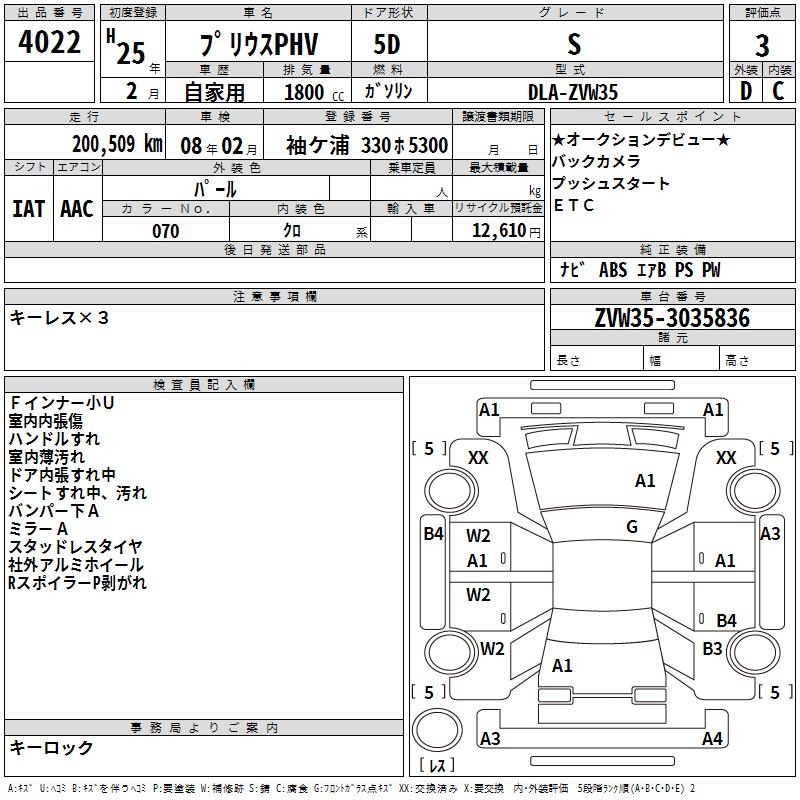Click color number 070
This screenshot has width=800, height=800.
[166, 231]
